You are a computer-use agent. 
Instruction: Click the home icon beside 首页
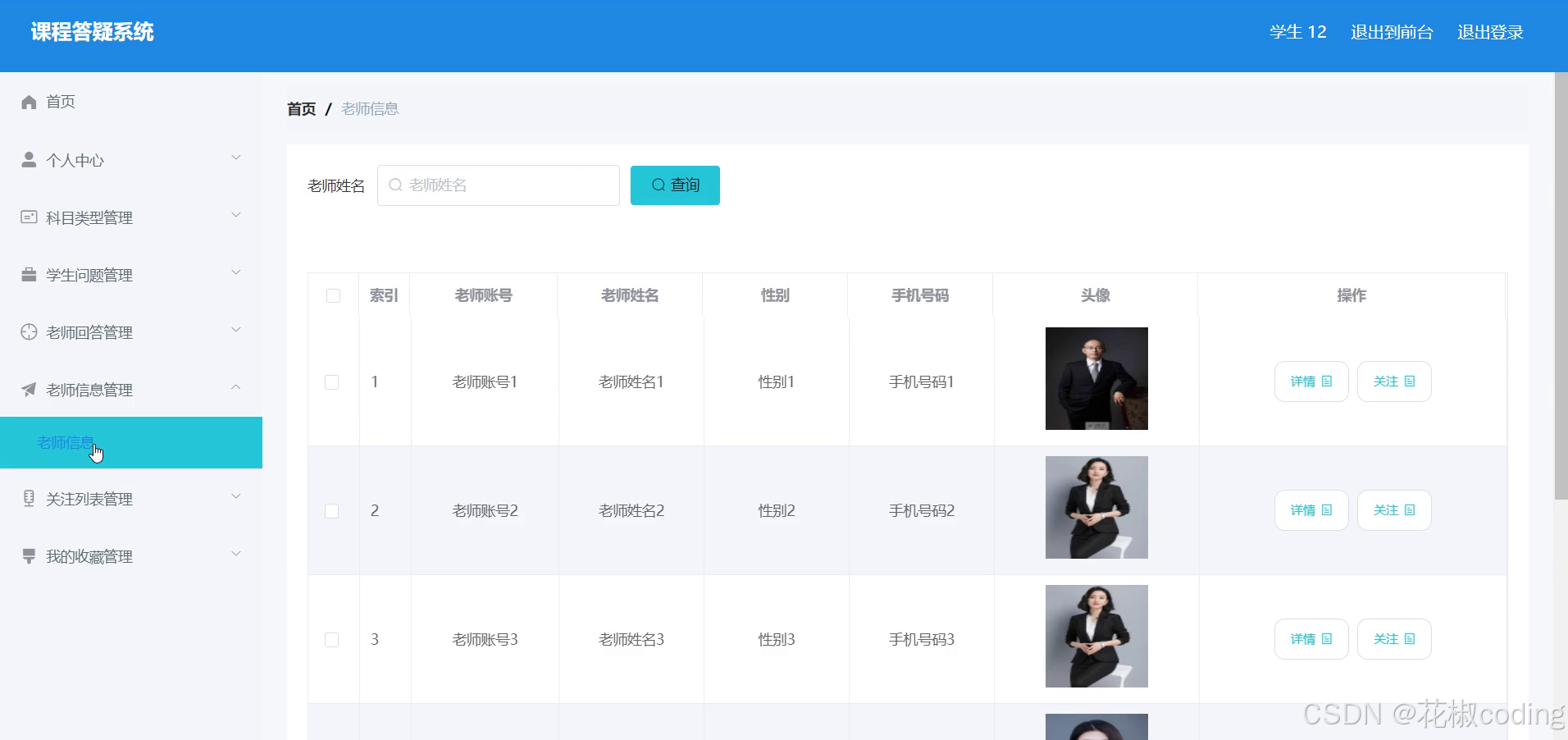[x=29, y=101]
